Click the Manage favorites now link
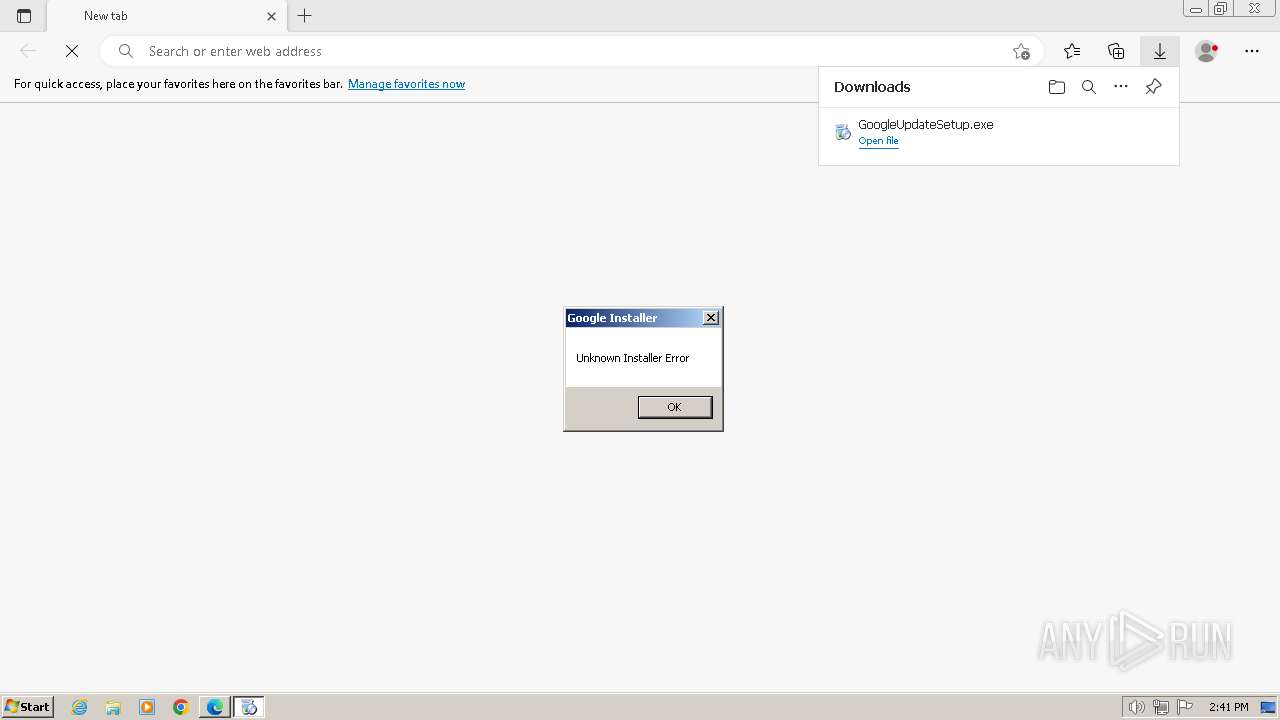1280x720 pixels. click(x=406, y=84)
